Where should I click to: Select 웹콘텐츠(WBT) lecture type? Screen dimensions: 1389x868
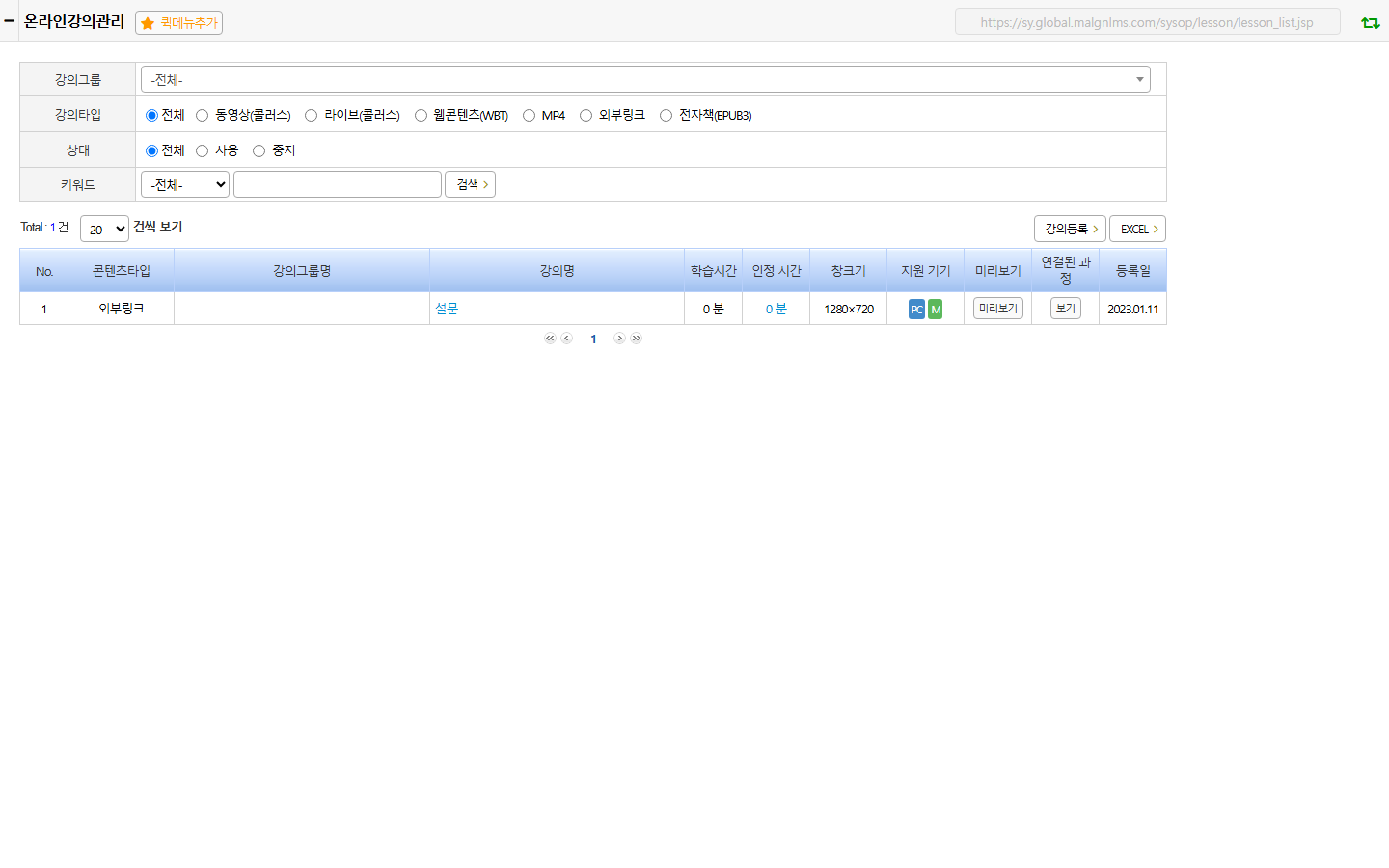point(421,115)
